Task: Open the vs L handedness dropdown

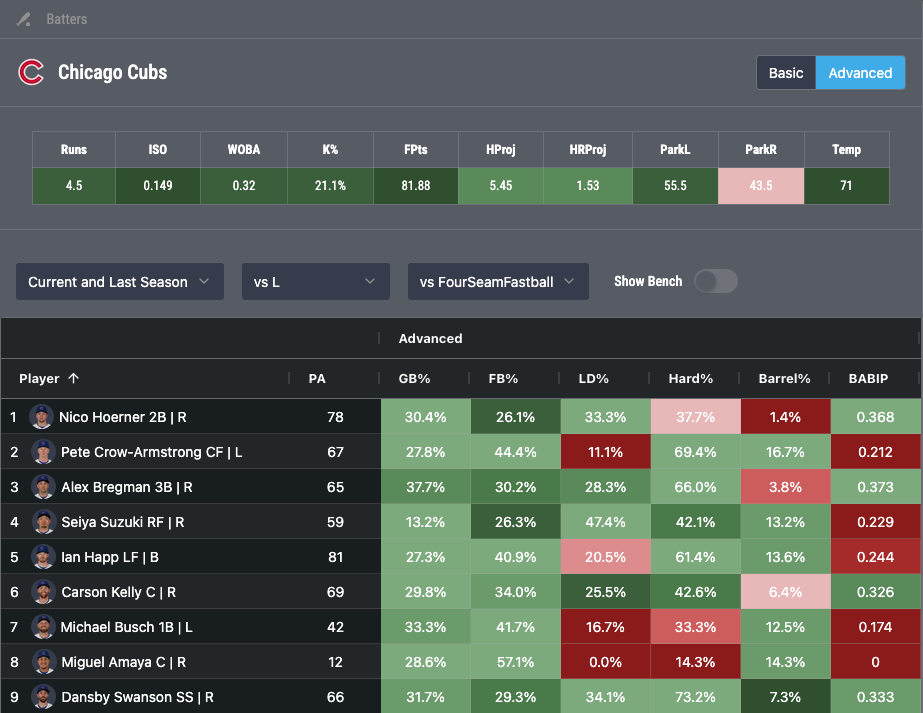Action: 316,281
